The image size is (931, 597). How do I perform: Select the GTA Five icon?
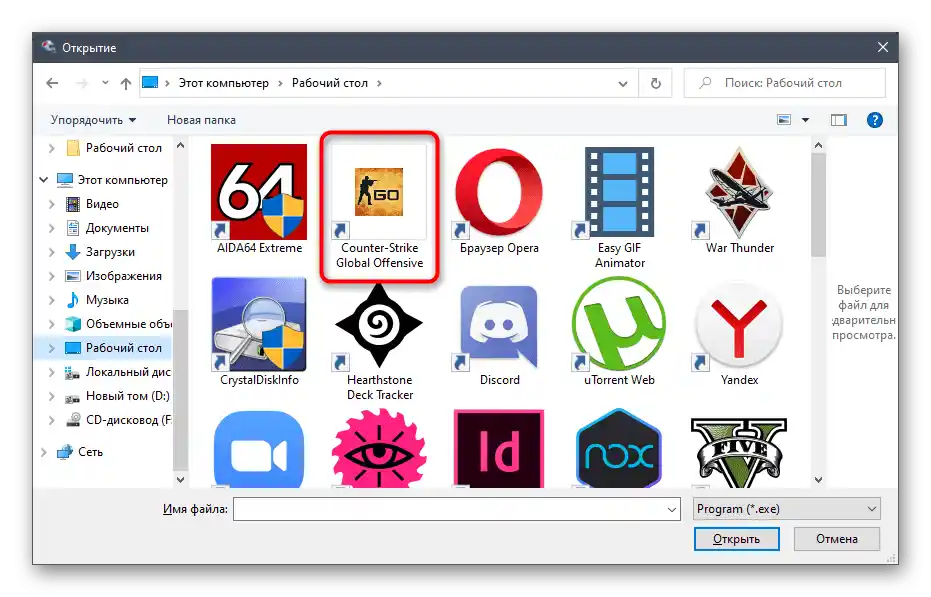click(x=739, y=451)
